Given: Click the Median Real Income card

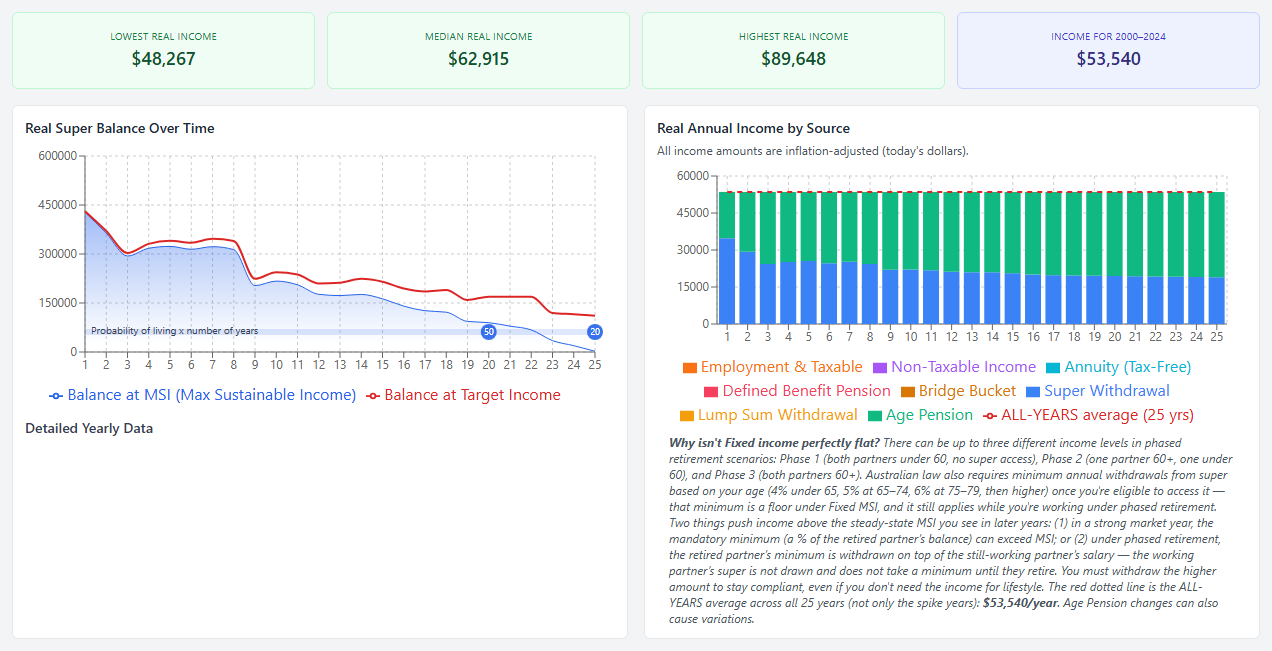Looking at the screenshot, I should point(478,50).
